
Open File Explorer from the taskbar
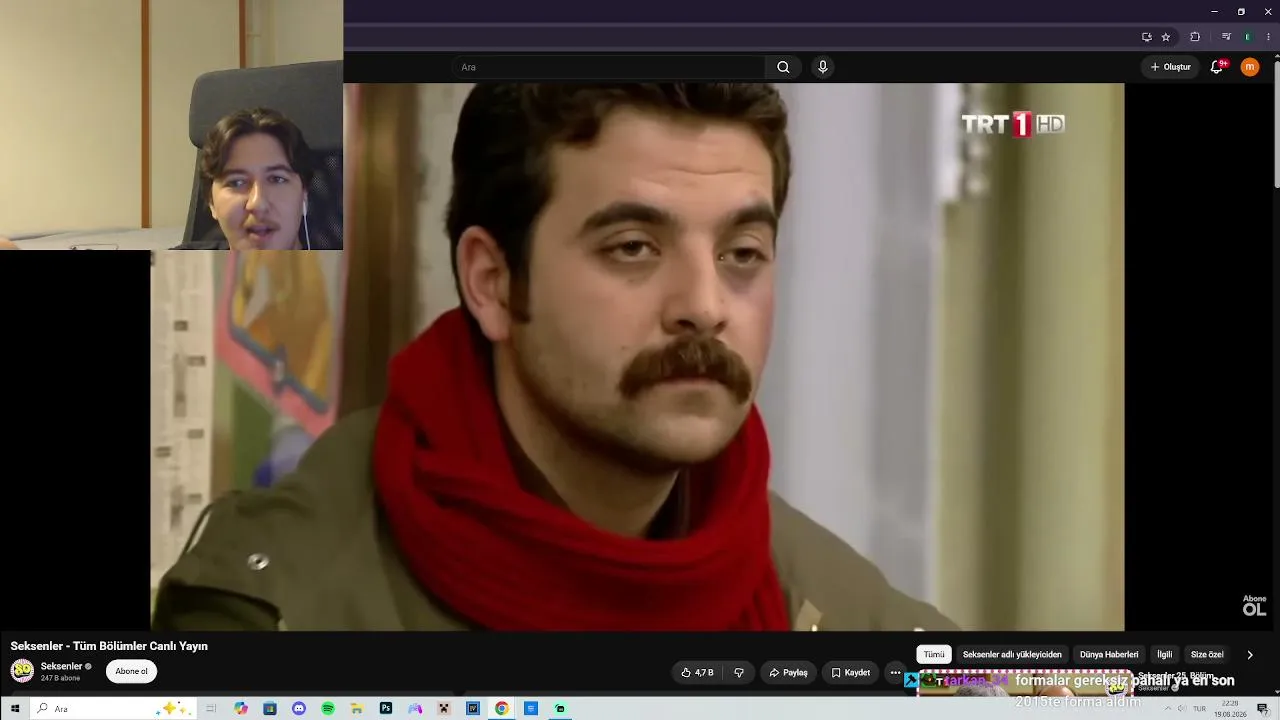point(357,709)
